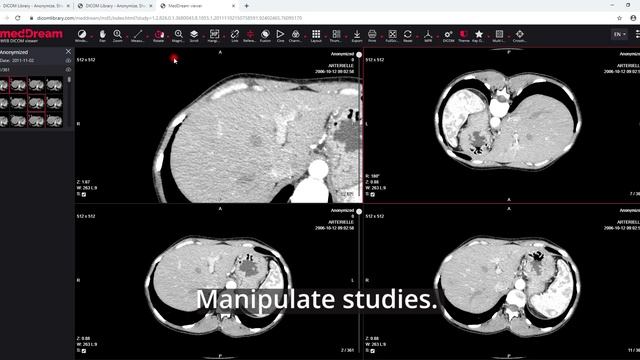Enter Fullscreen mode from toolbar

point(392,35)
